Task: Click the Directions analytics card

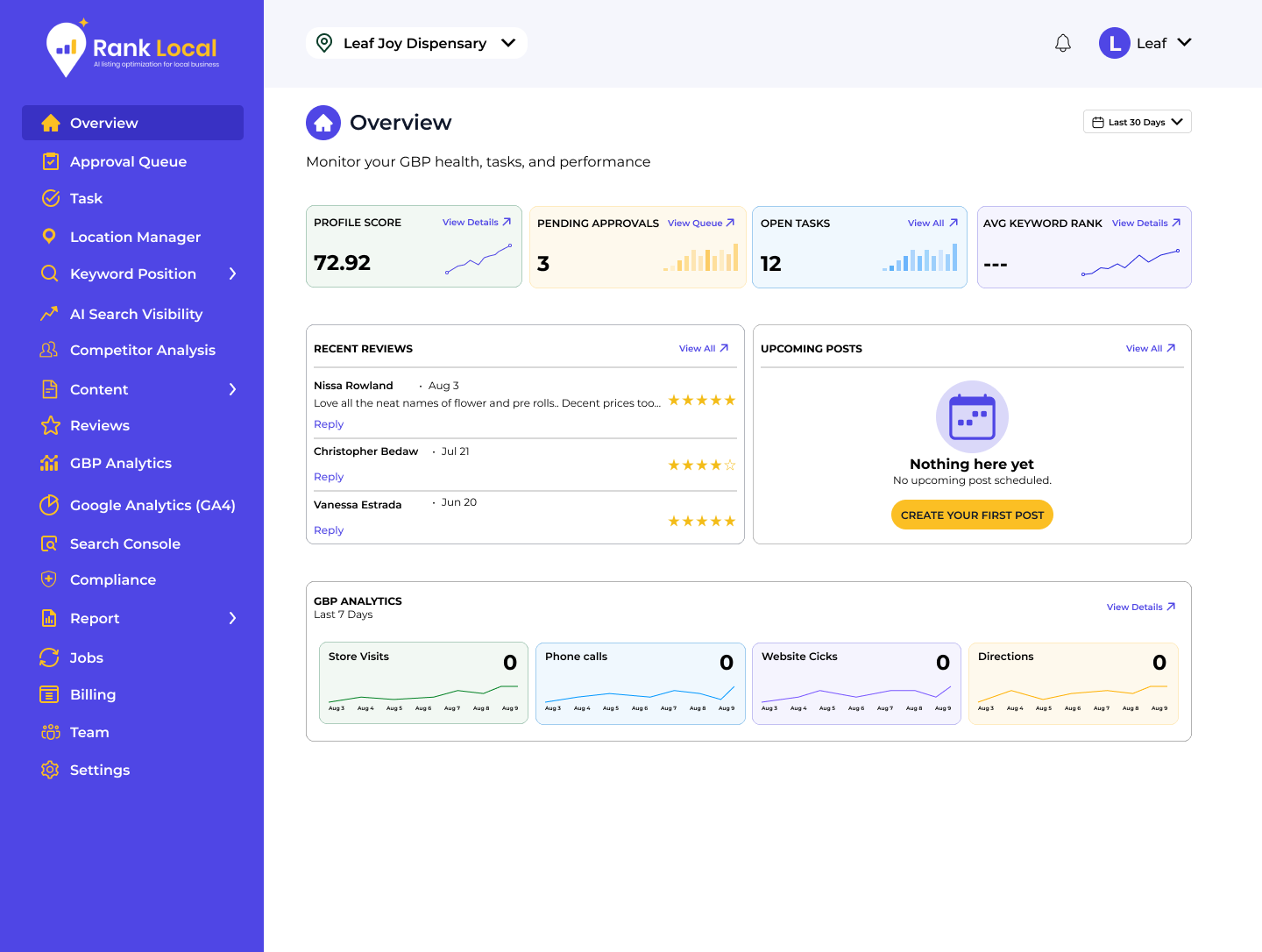Action: click(1074, 684)
